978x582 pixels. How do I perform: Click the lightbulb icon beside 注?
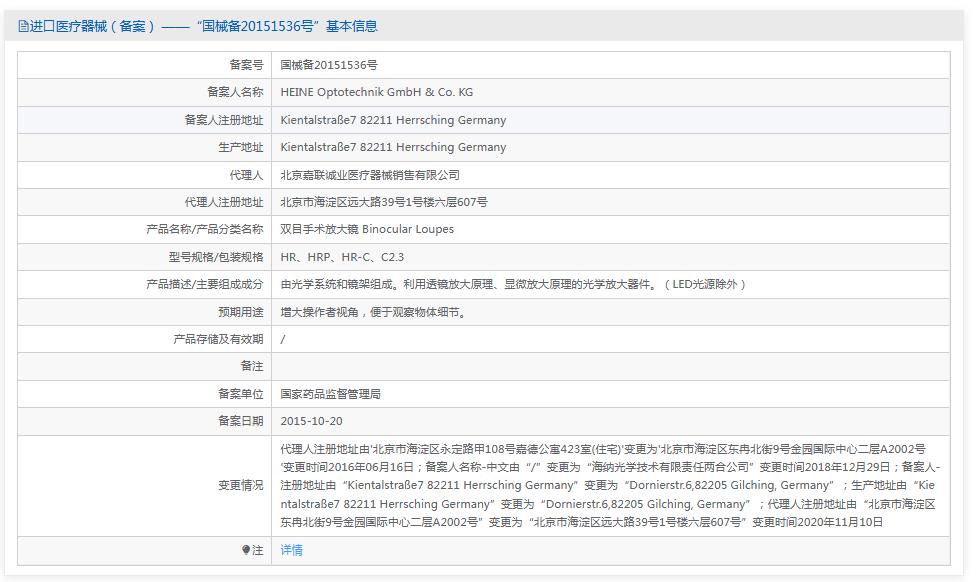click(246, 550)
